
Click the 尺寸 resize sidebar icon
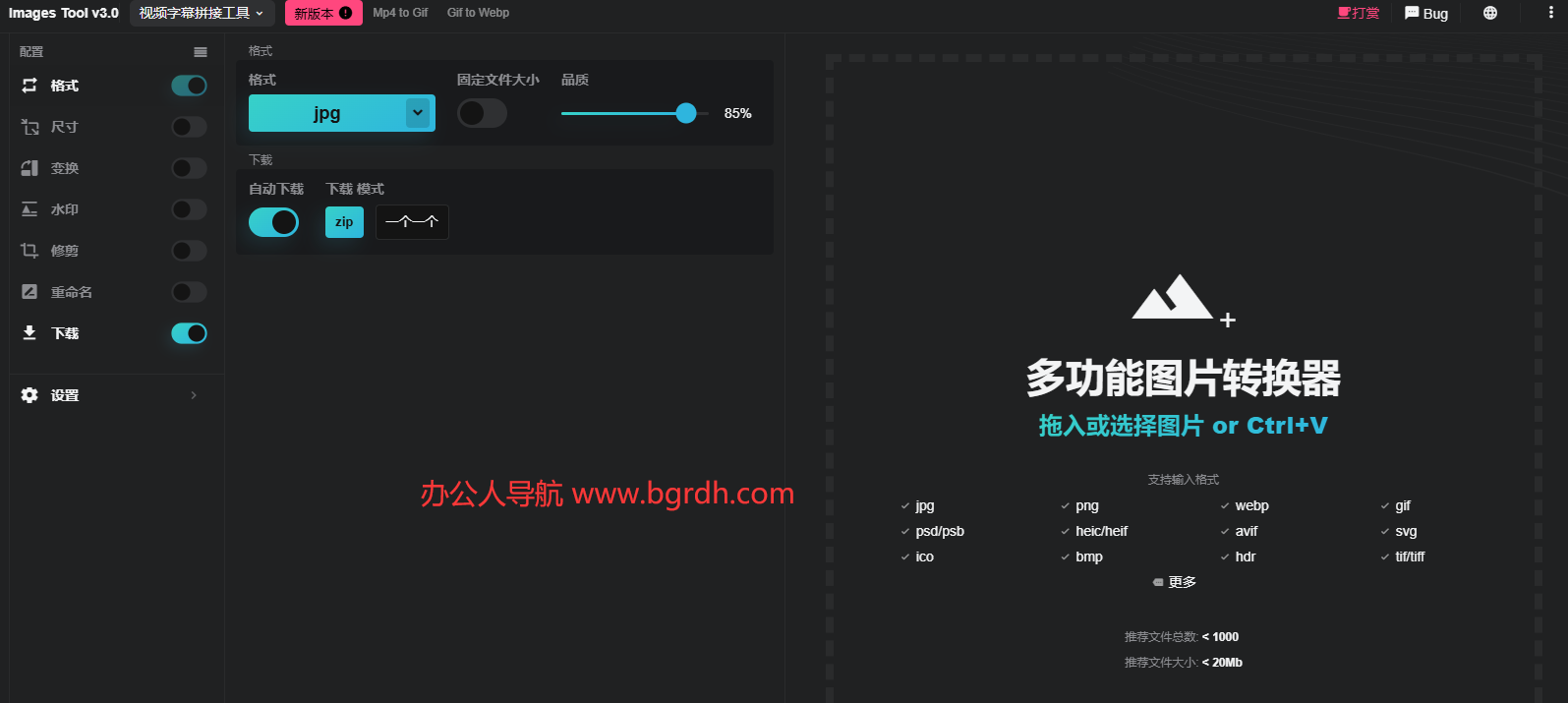click(x=29, y=127)
